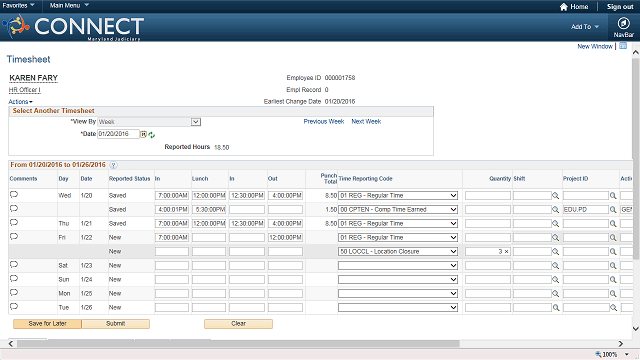Click Project ID lookup magnifier in Wed 1/20 row
This screenshot has width=640, height=360.
pos(613,196)
